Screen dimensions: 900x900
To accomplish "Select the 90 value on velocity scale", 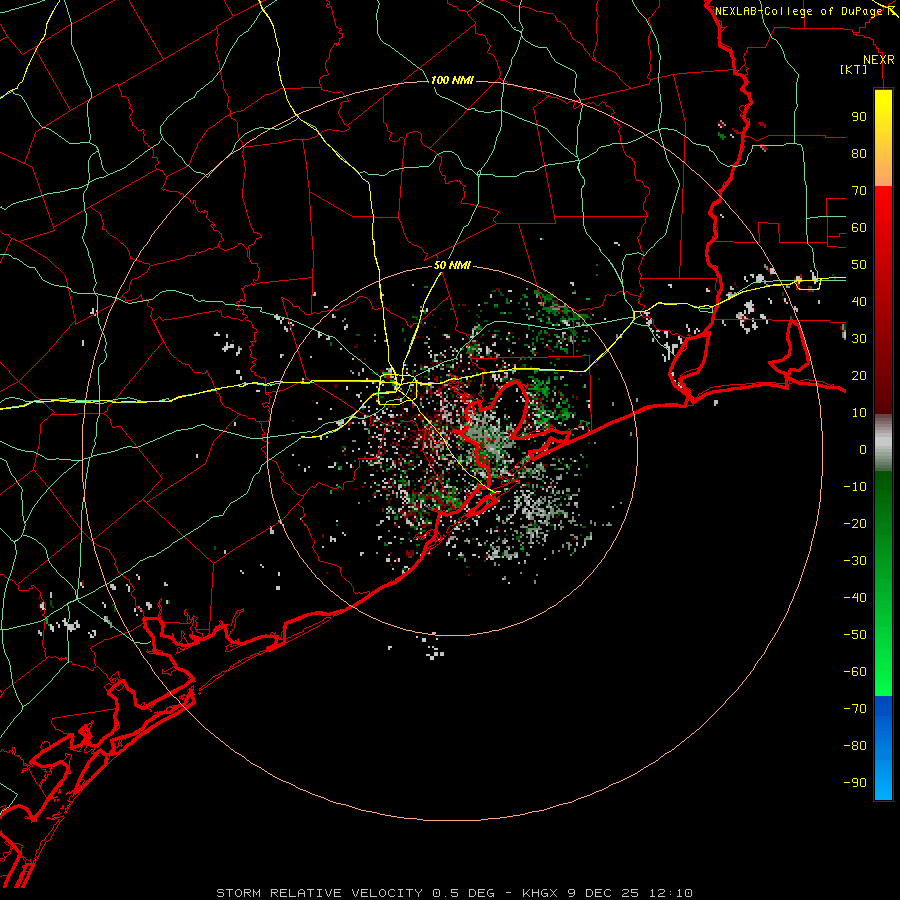I will point(859,117).
